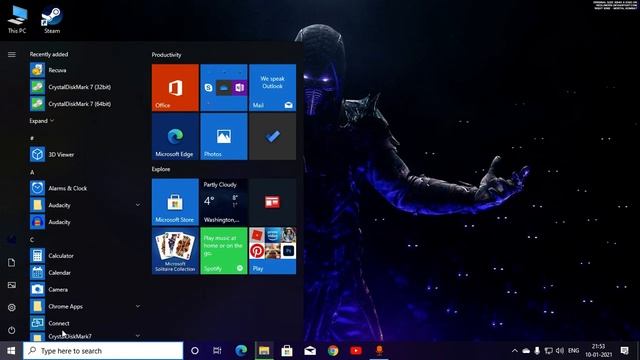The image size is (640, 360).
Task: Open the Play folder tile
Action: (272, 251)
